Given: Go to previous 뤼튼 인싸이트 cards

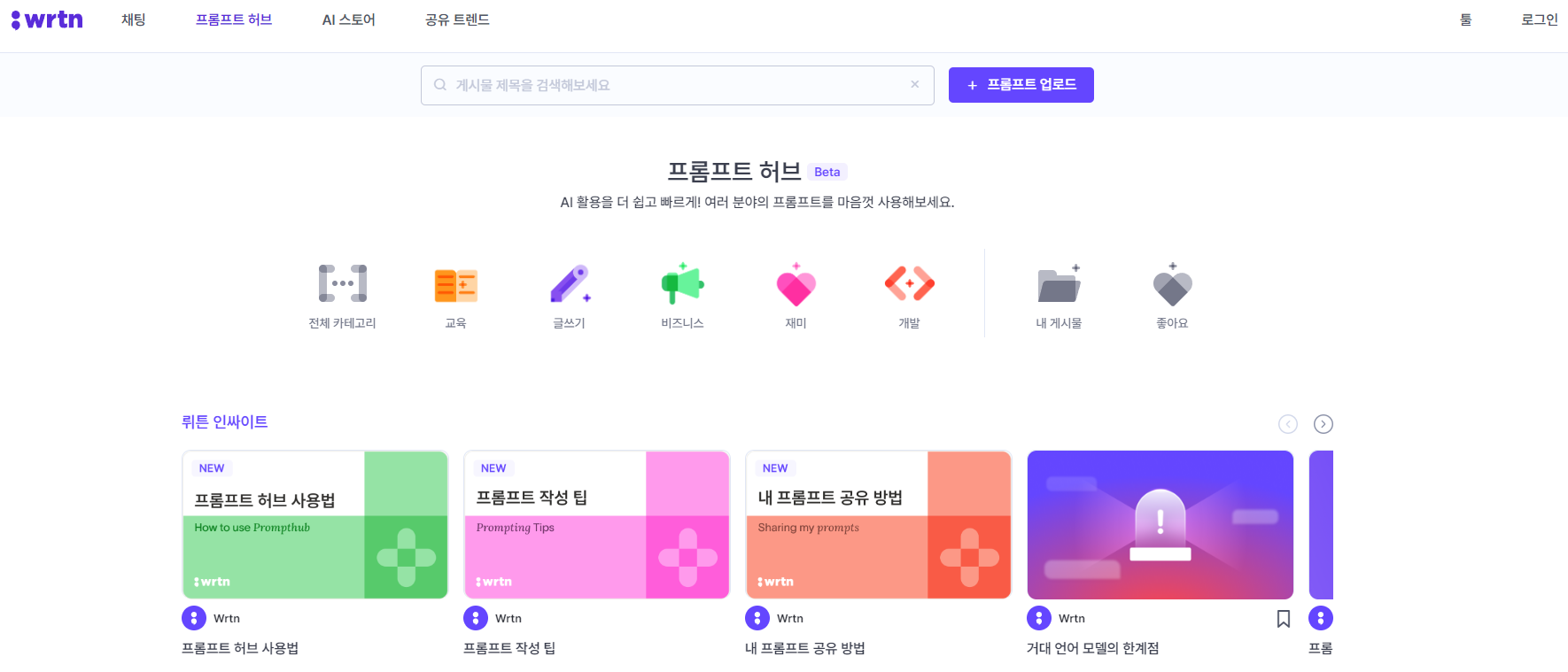Looking at the screenshot, I should click(1288, 424).
